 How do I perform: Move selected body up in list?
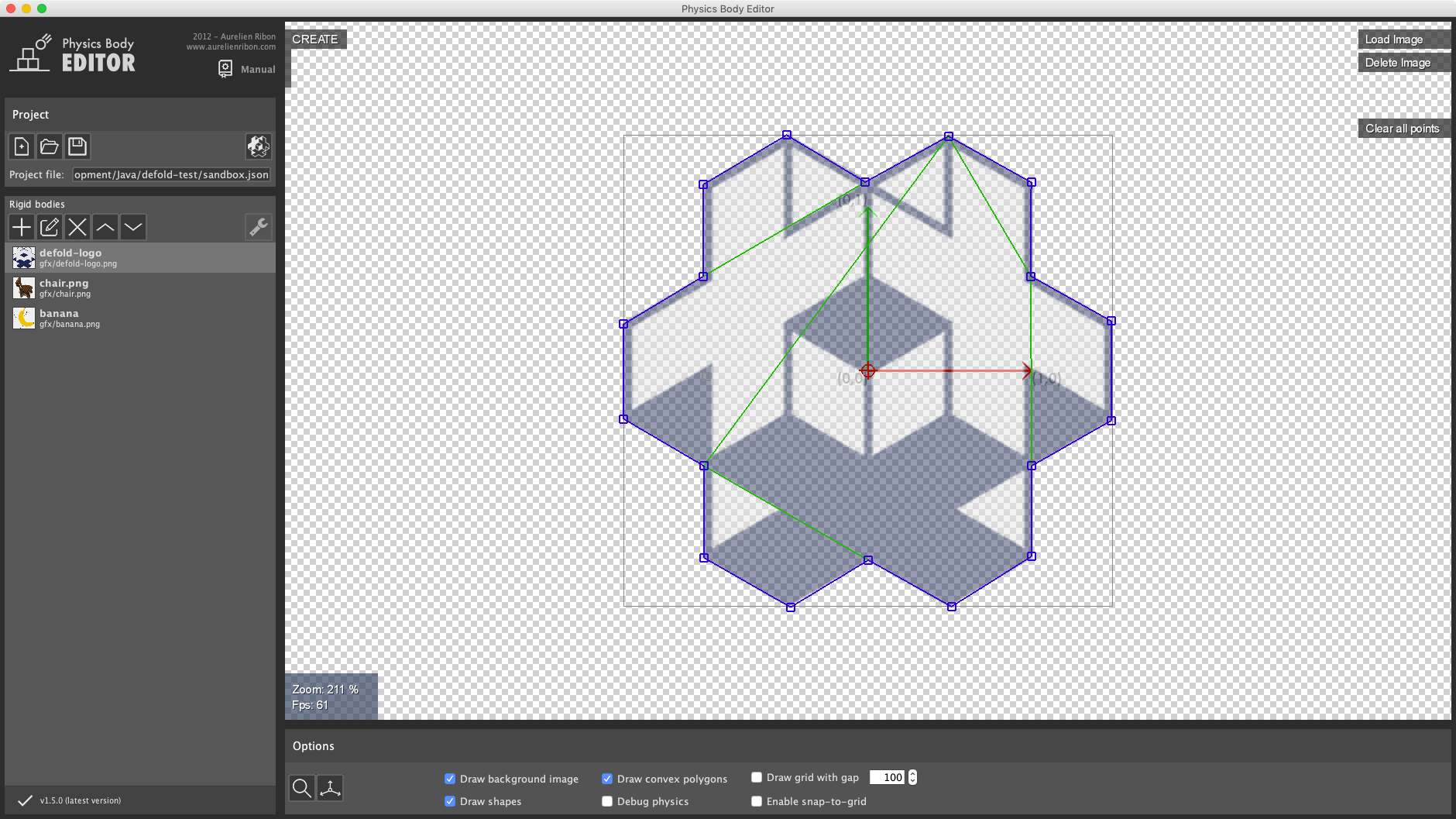click(x=105, y=227)
